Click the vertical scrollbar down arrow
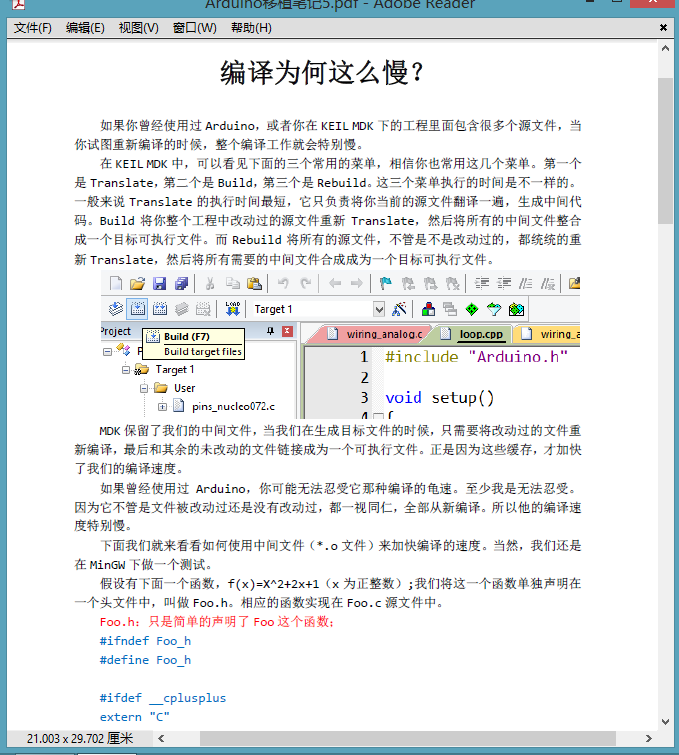Viewport: 679px width, 755px height. pyautogui.click(x=666, y=721)
